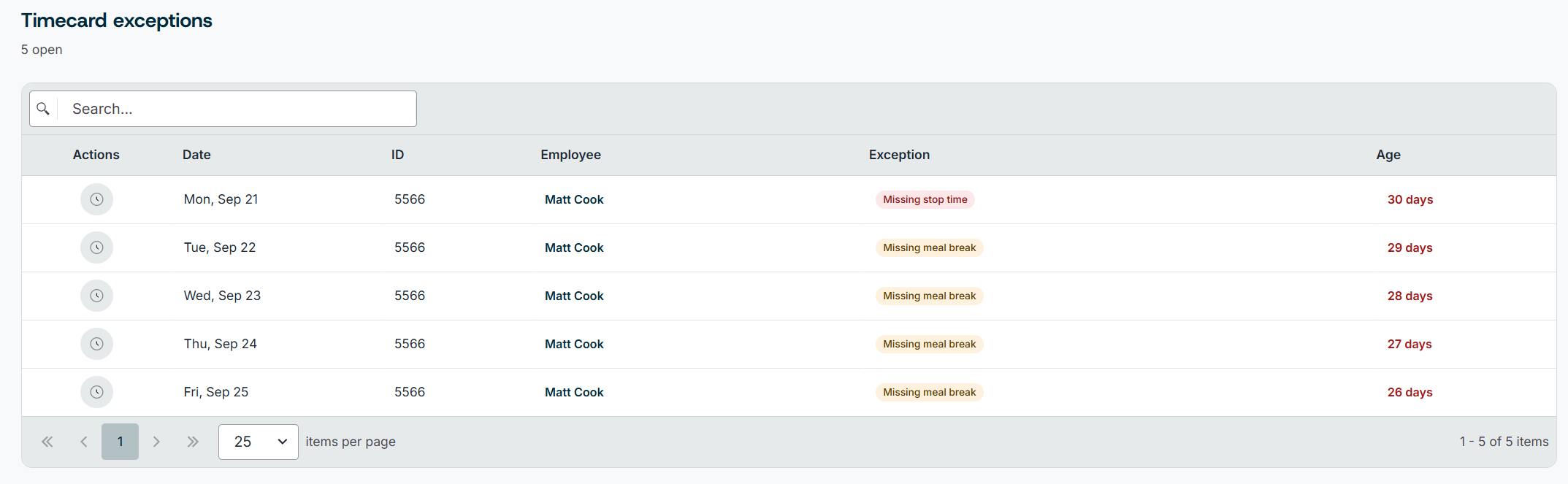Sort by the Employee column header

click(570, 155)
